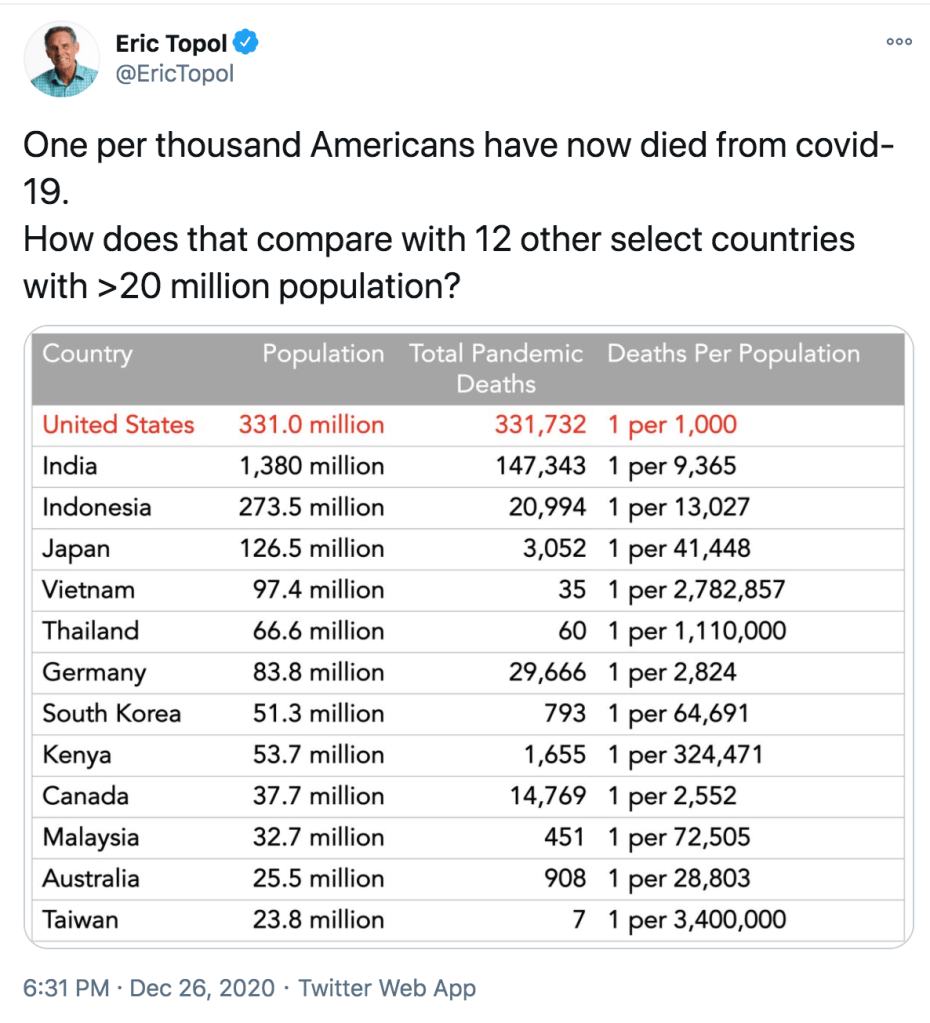
Task: Click Vietnam's 1 per 2,782,857 value
Action: [696, 589]
